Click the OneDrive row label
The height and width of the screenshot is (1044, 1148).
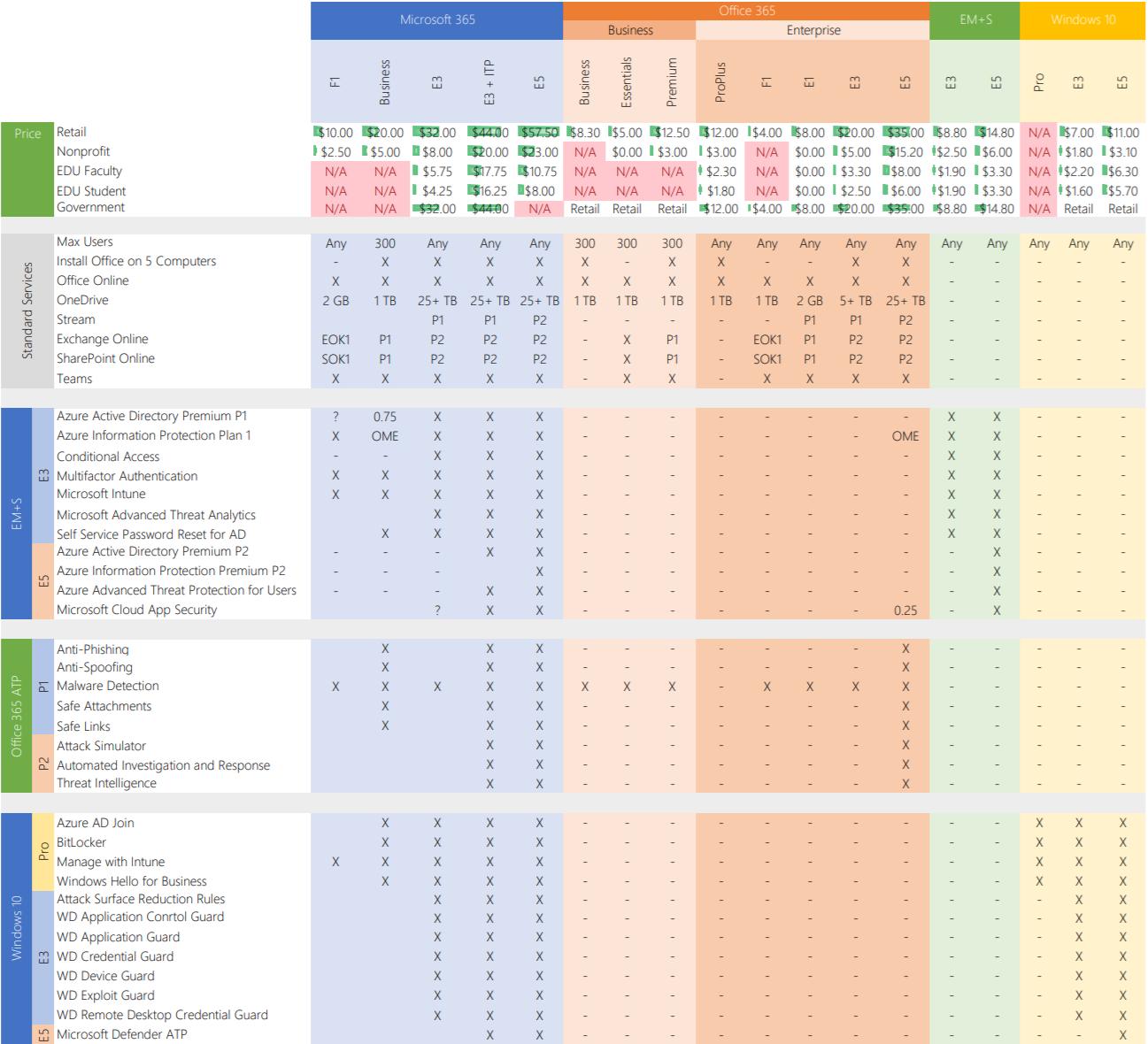tap(82, 300)
